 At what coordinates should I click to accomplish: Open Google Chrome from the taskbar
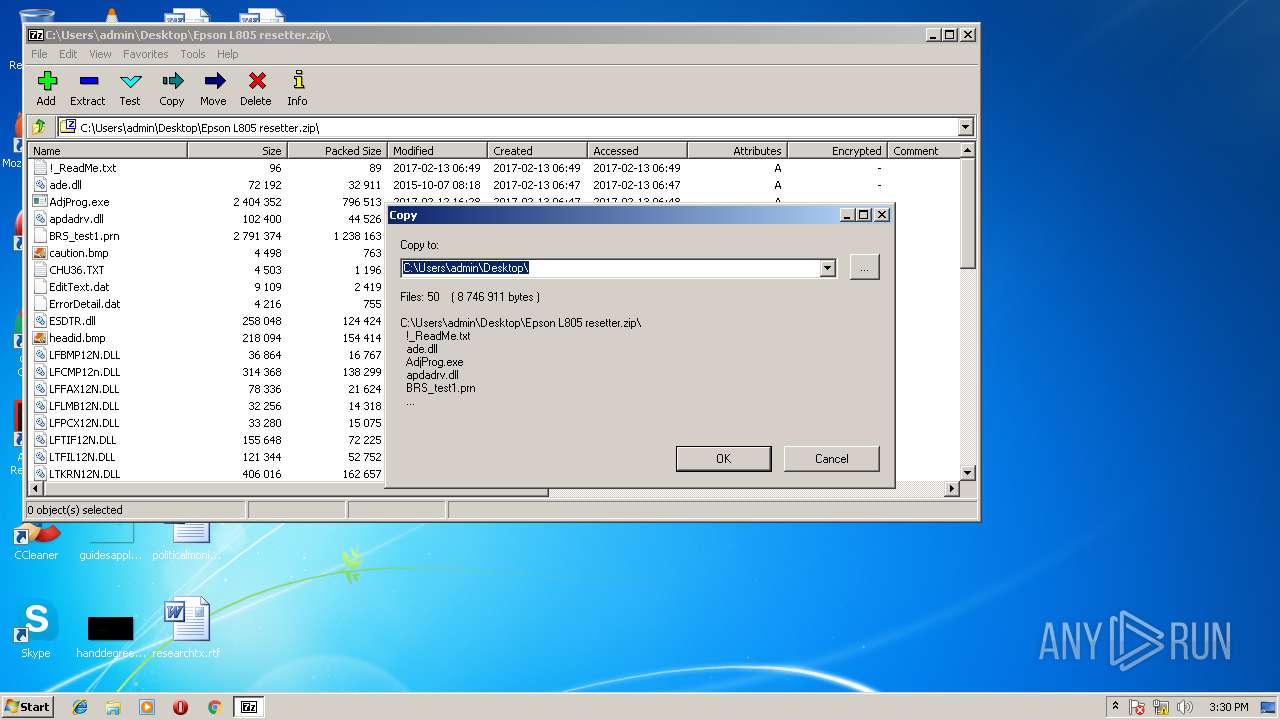pos(214,707)
